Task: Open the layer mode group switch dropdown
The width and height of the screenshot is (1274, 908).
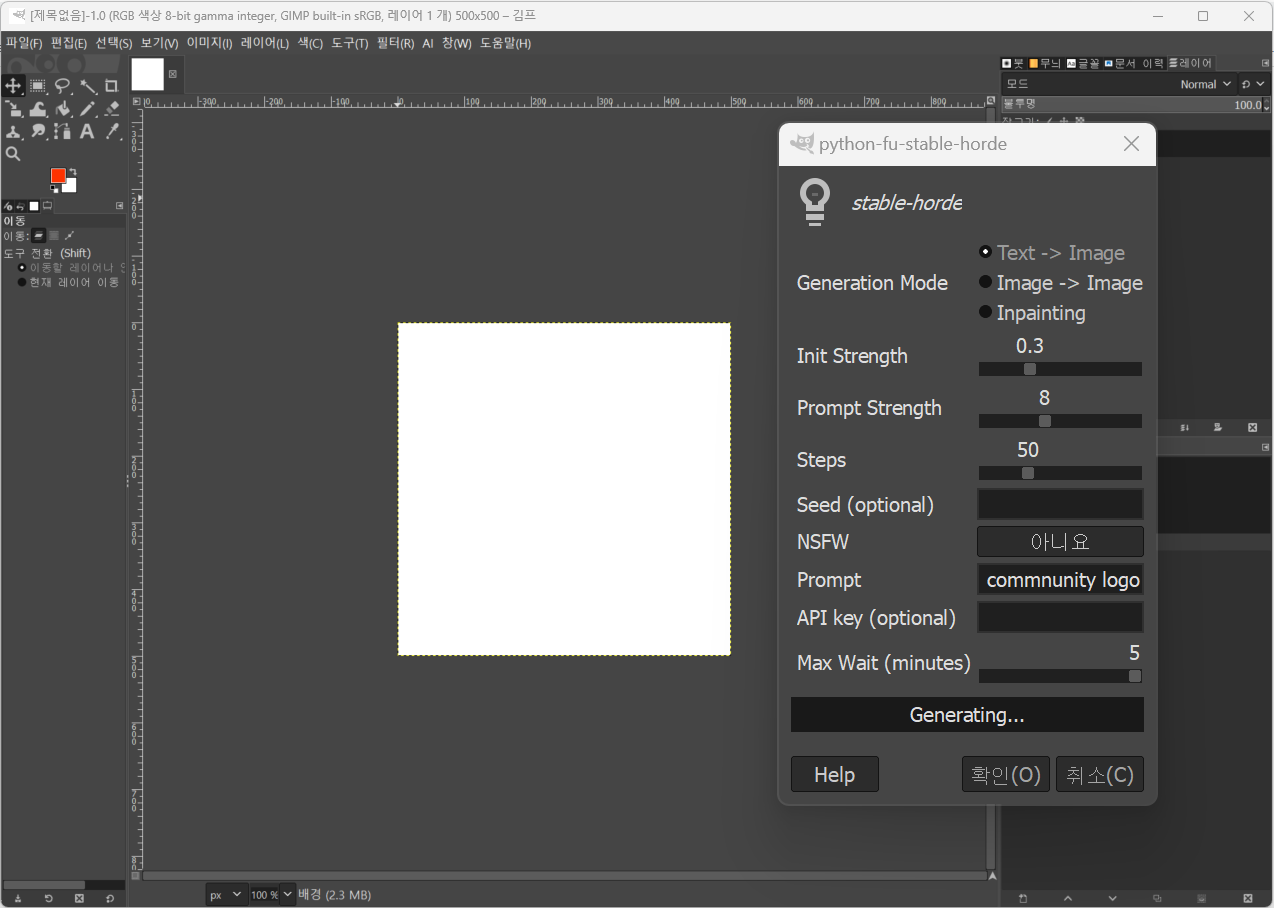Action: click(1253, 84)
